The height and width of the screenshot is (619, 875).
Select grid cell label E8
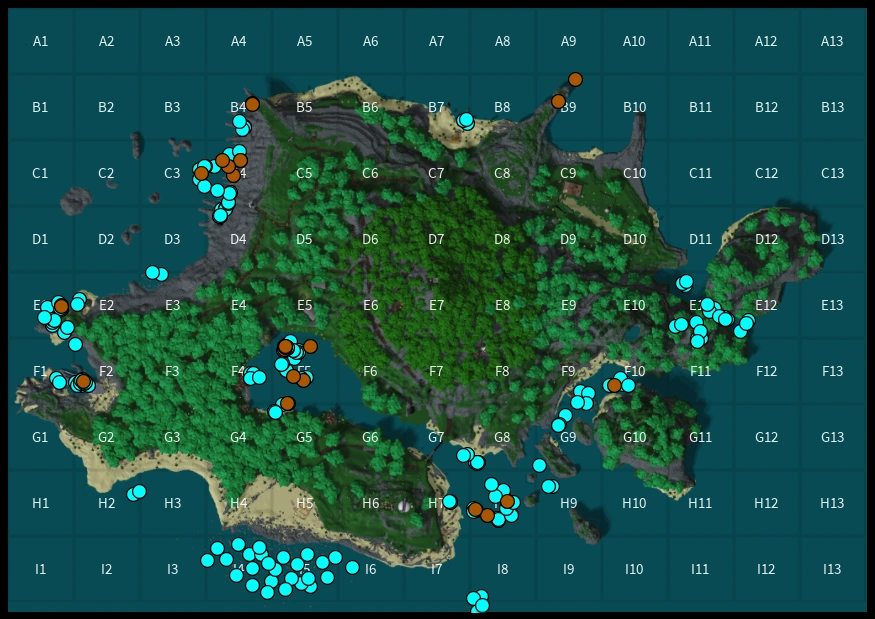502,305
